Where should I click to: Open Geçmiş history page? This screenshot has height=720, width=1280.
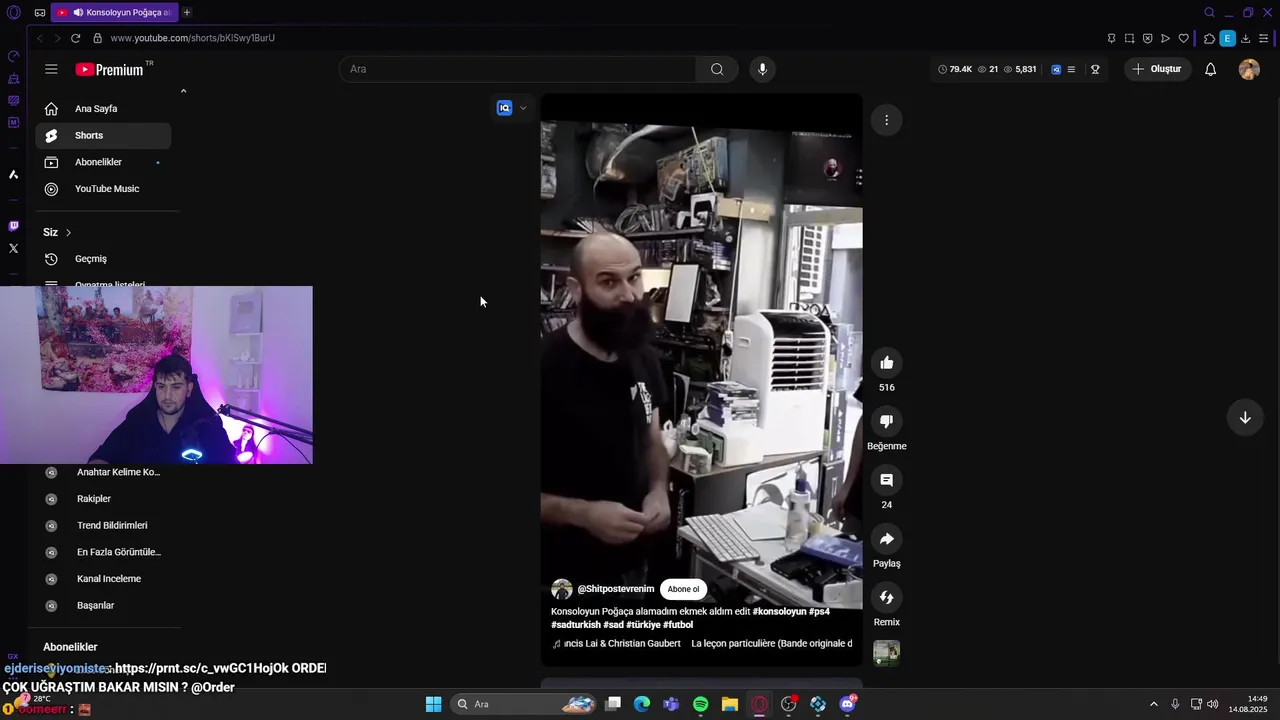tap(103, 259)
